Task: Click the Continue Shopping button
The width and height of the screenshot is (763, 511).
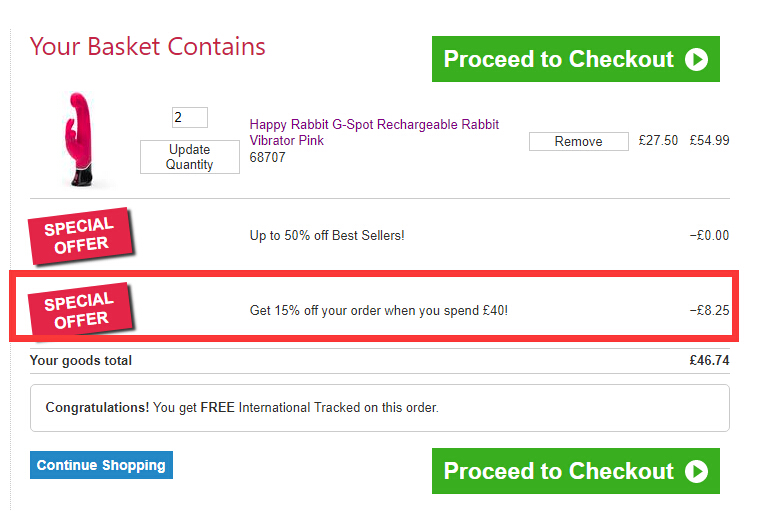Action: coord(101,465)
